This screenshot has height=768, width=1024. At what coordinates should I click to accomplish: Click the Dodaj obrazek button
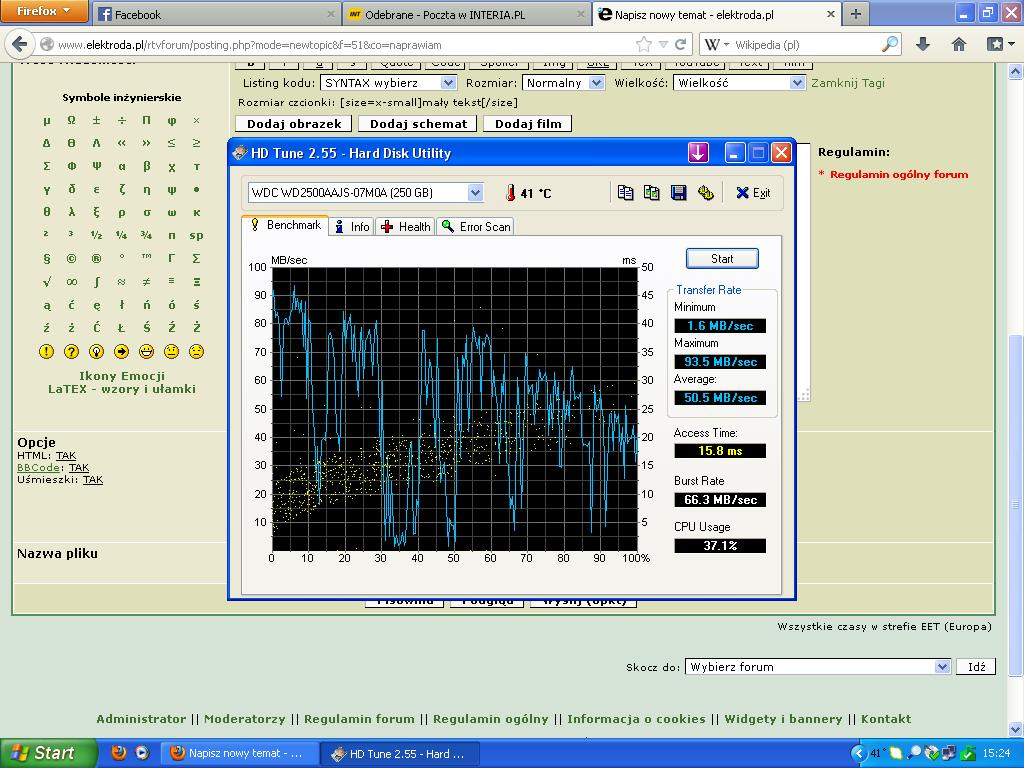click(x=294, y=123)
